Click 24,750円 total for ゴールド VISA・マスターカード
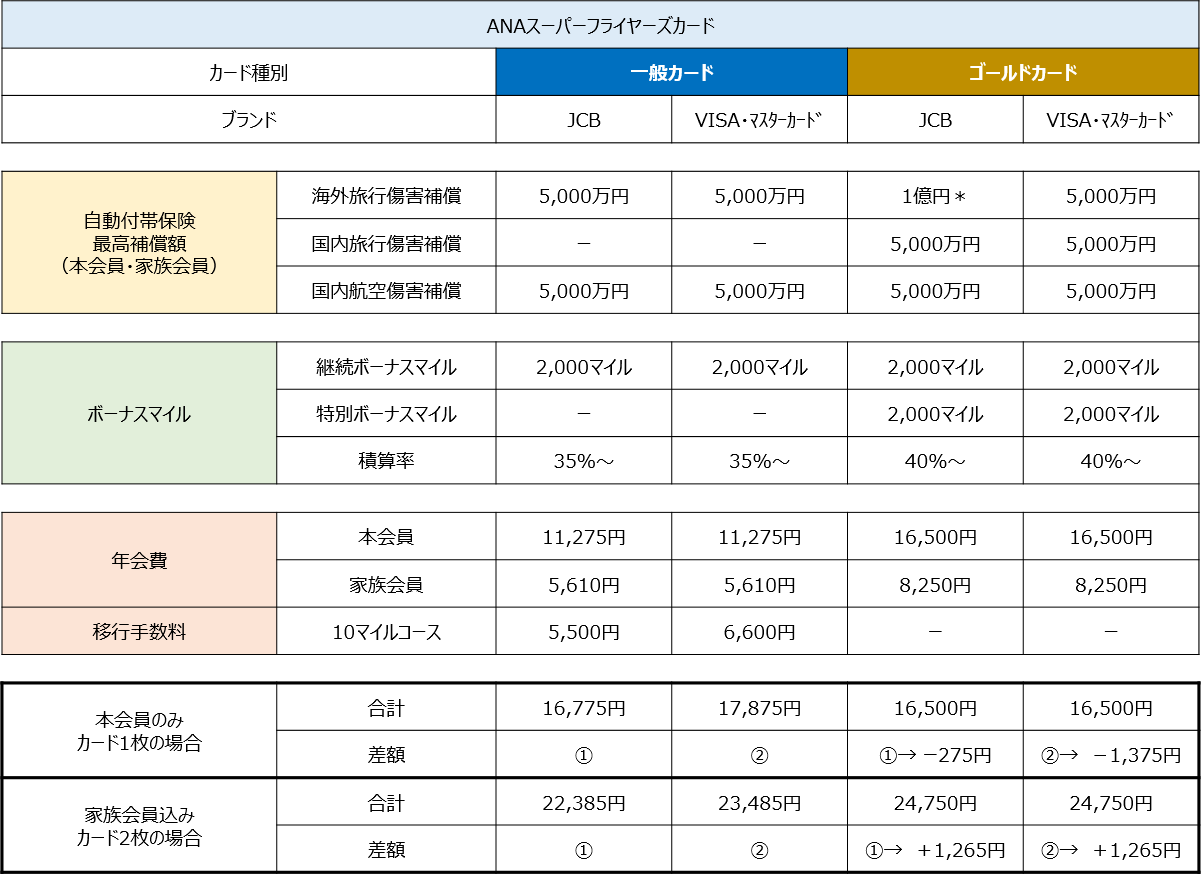 coord(1111,802)
